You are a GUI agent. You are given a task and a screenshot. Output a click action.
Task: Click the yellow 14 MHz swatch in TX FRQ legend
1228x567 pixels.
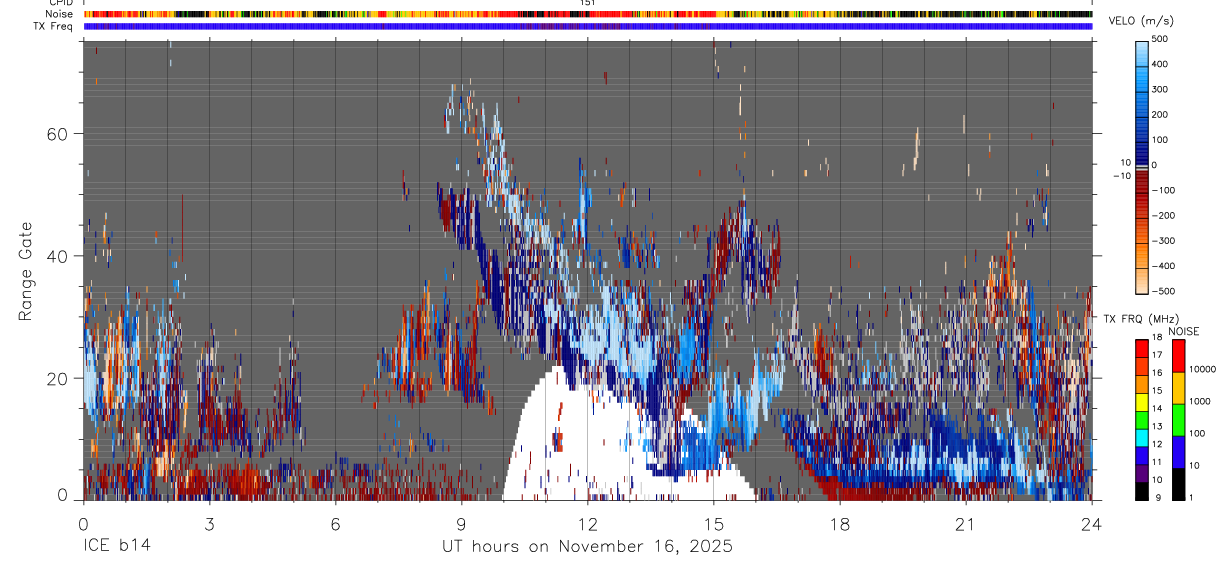[x=1141, y=402]
